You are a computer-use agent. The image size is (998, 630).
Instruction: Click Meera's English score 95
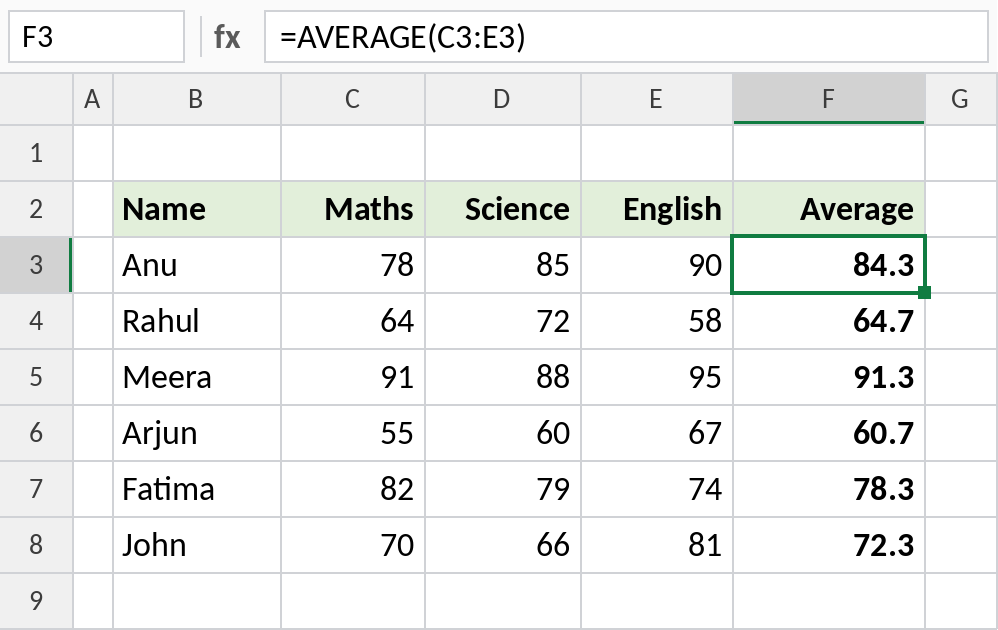tap(657, 377)
